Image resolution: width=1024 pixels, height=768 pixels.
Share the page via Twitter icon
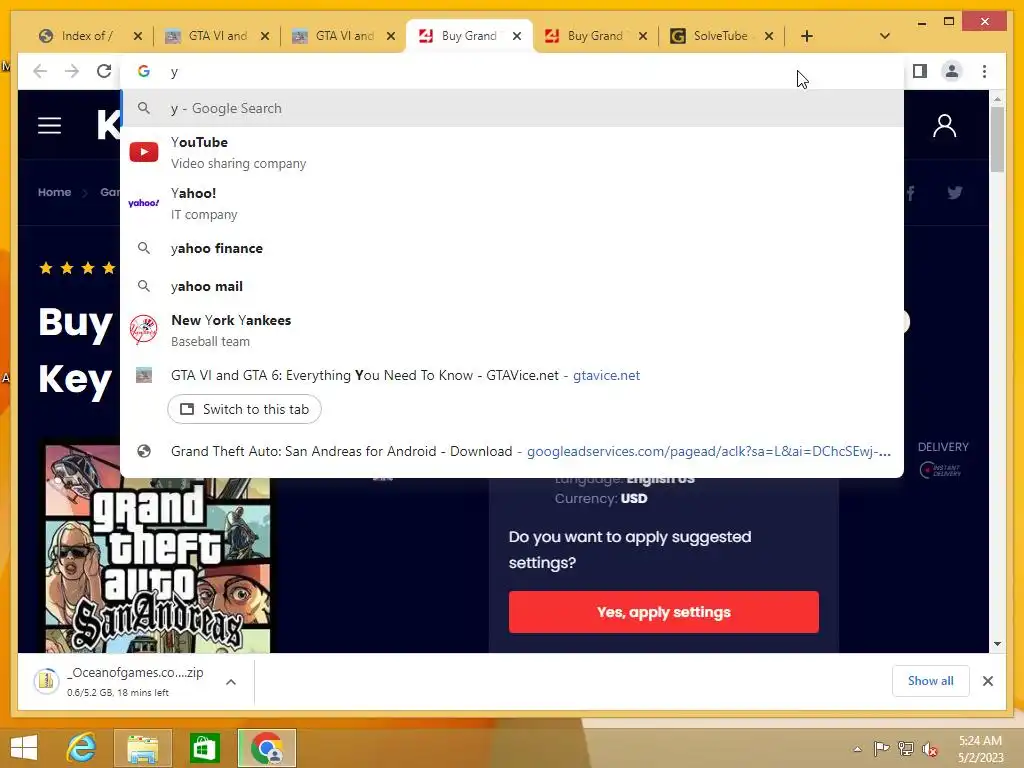click(x=955, y=193)
